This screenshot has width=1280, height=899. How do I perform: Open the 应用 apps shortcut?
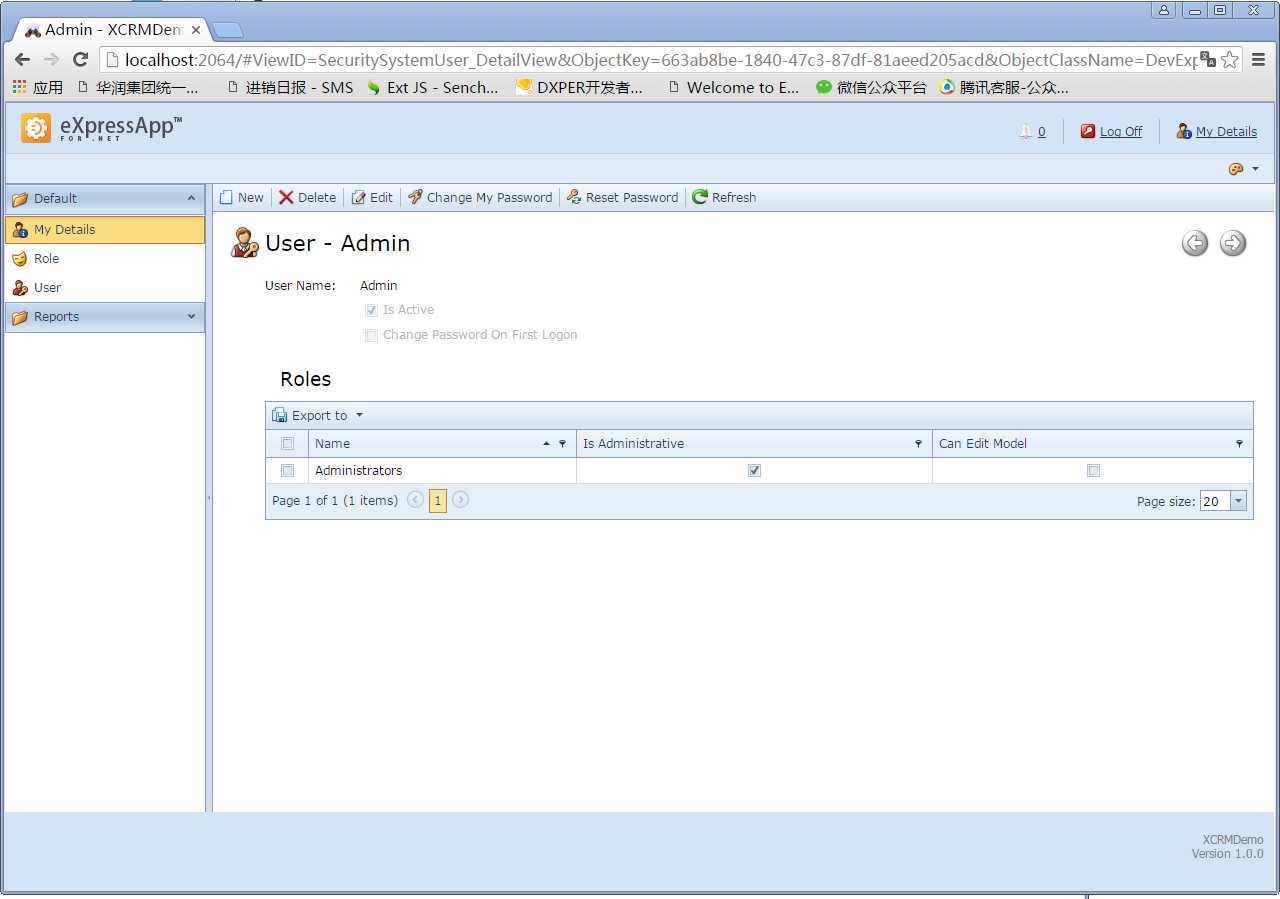pos(38,87)
